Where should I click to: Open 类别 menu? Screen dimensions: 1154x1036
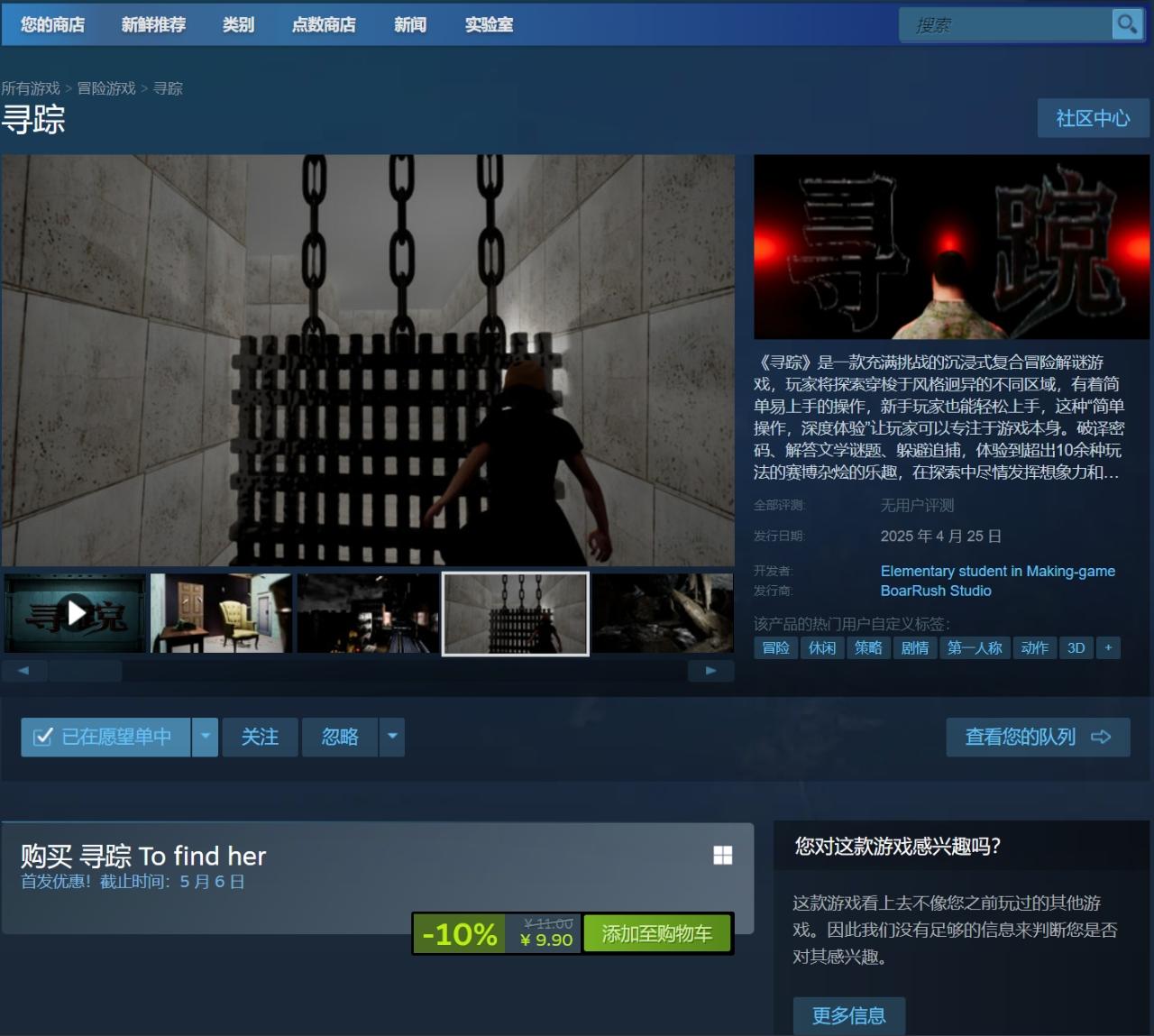[x=238, y=24]
